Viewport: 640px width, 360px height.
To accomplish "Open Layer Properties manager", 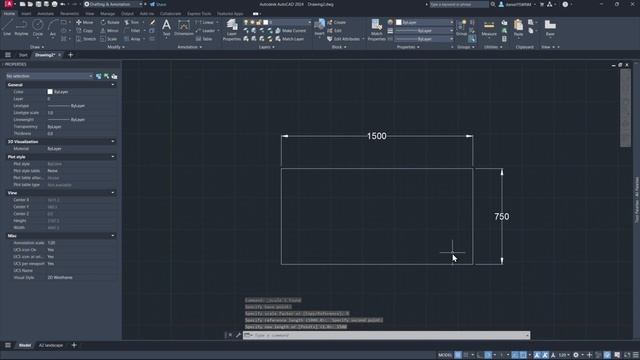I will click(232, 30).
